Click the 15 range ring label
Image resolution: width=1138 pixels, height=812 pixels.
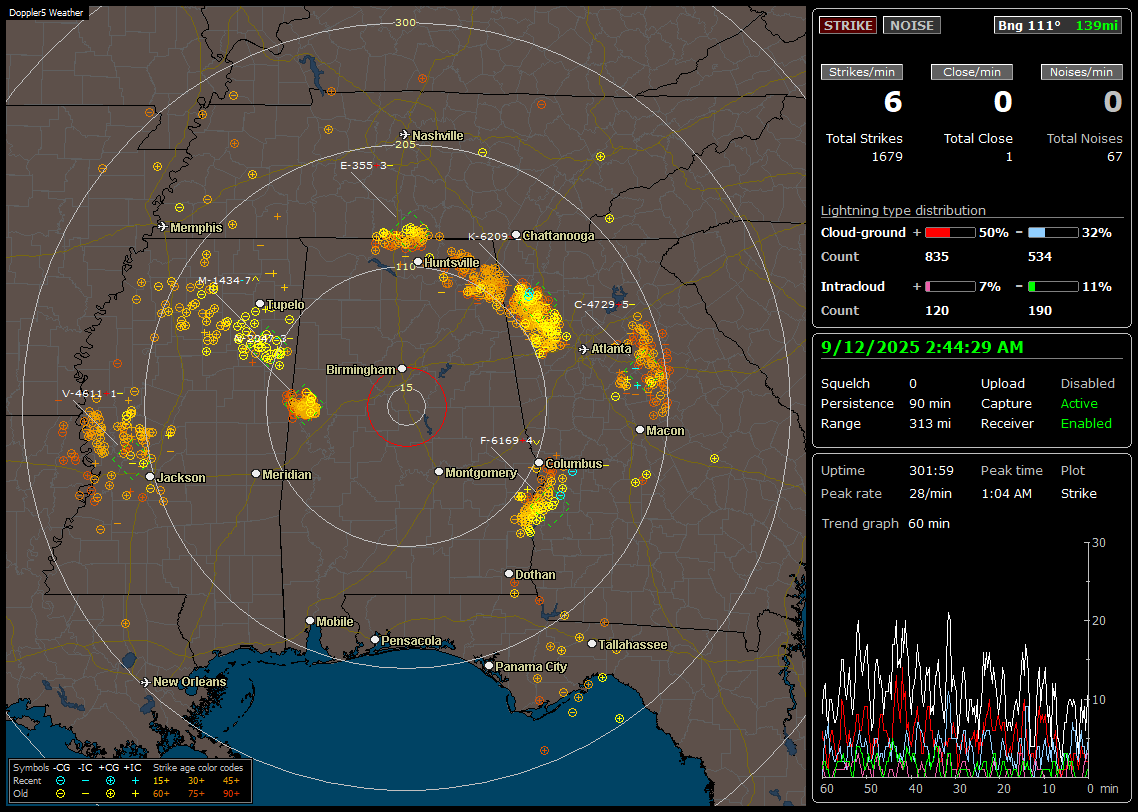point(406,387)
